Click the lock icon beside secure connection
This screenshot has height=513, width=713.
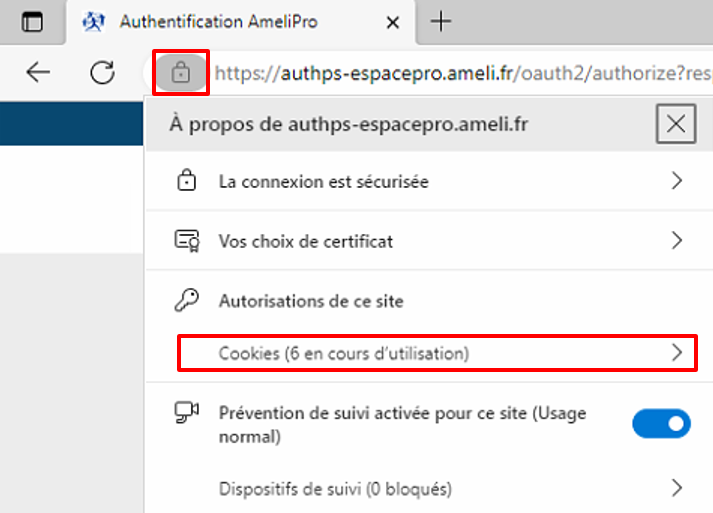click(x=186, y=180)
